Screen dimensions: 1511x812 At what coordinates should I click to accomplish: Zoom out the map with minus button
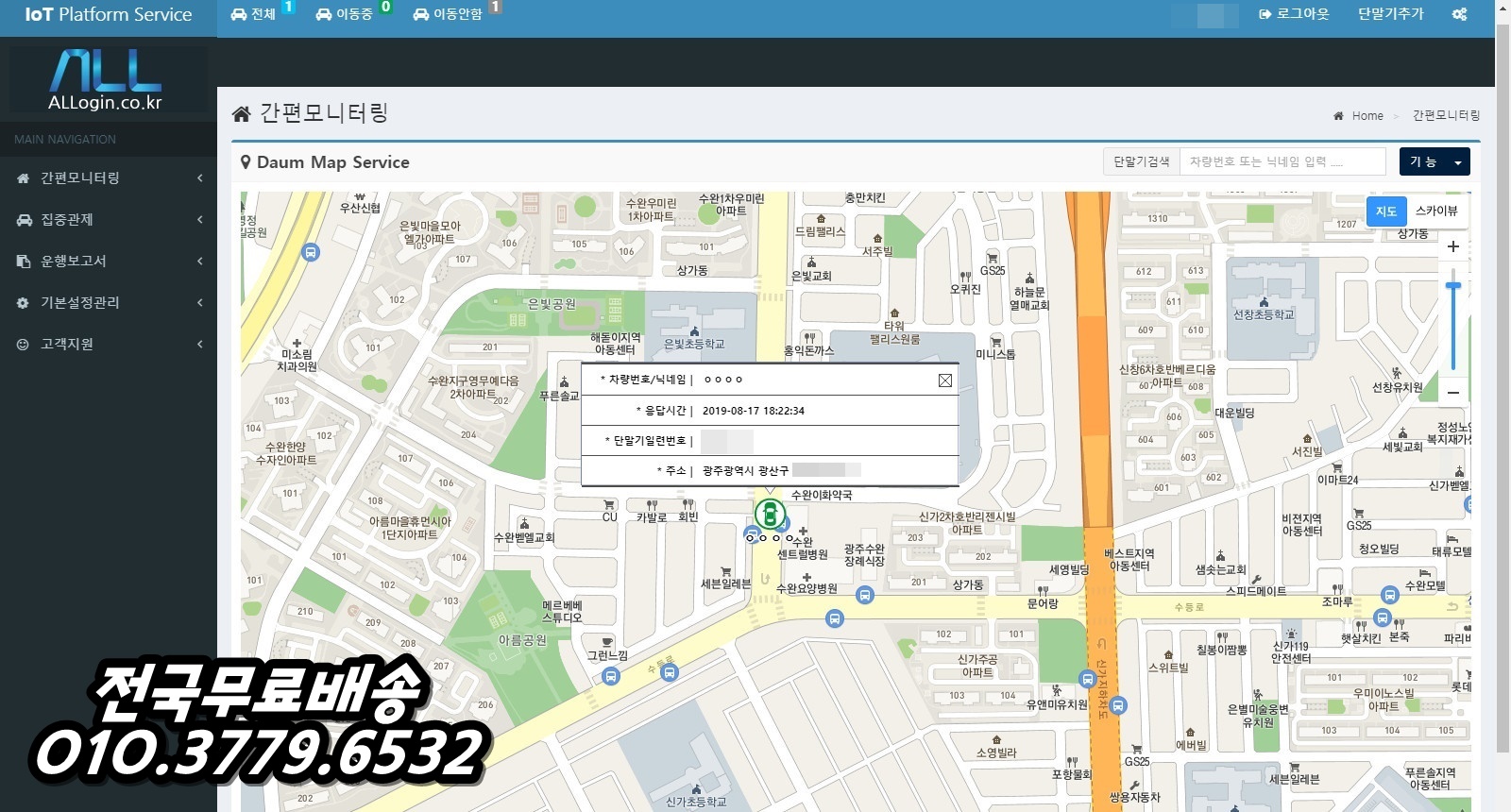[x=1453, y=392]
